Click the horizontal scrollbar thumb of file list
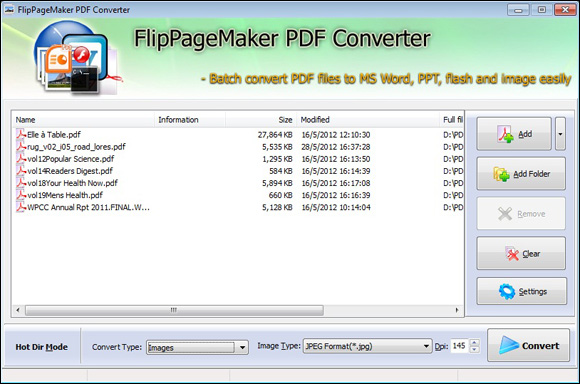This screenshot has width=580, height=384. (x=174, y=310)
